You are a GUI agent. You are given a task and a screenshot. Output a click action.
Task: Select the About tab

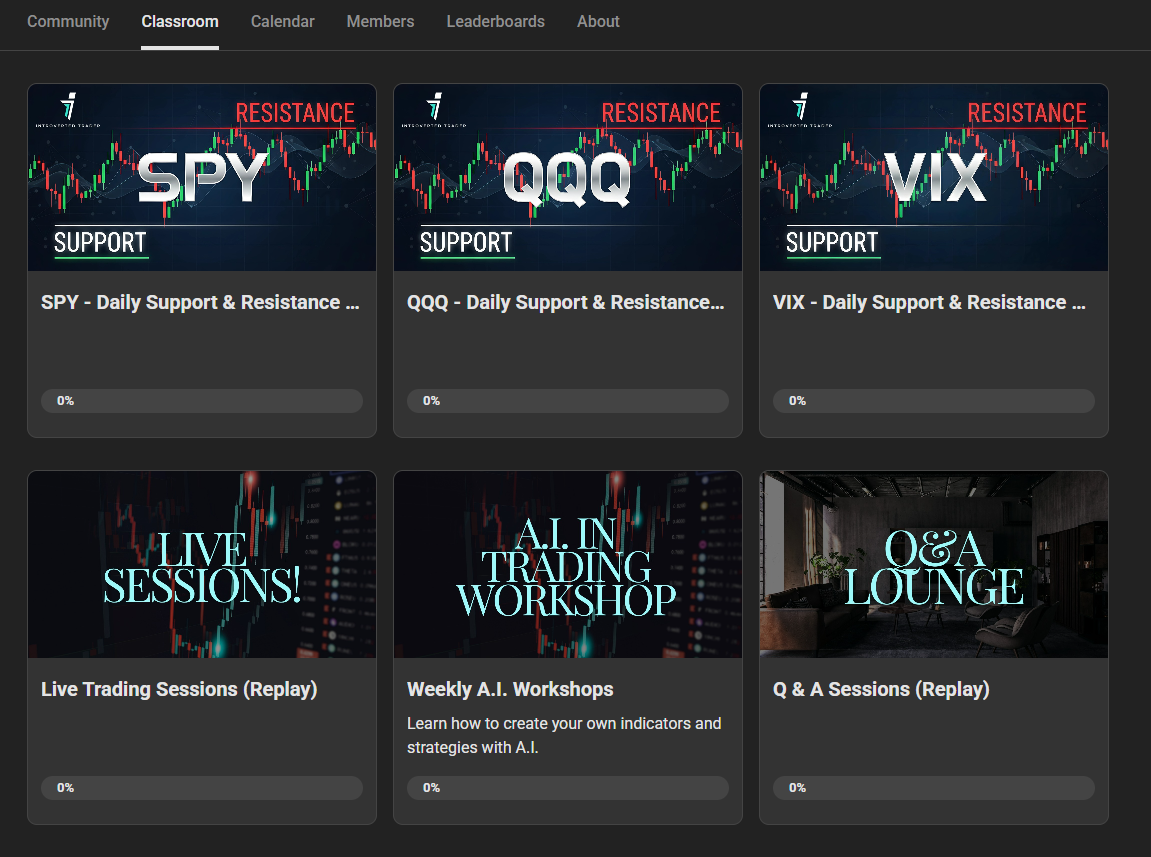click(598, 21)
